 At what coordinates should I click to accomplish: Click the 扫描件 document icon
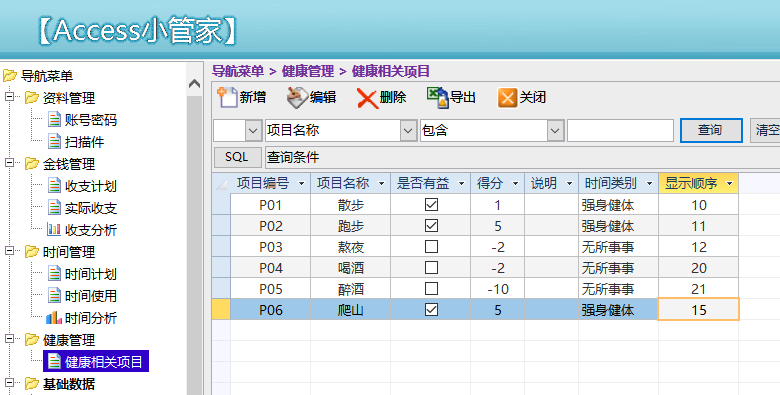point(54,141)
